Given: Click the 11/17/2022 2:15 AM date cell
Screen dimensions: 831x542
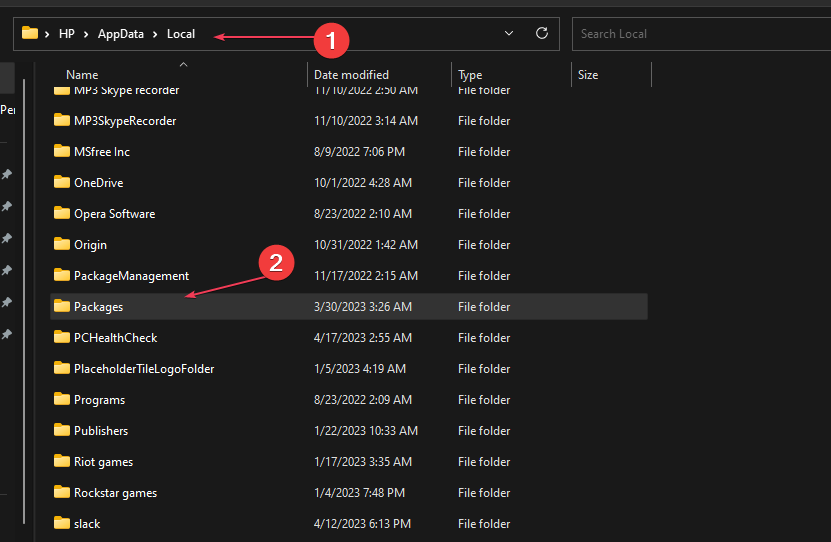Looking at the screenshot, I should (366, 276).
